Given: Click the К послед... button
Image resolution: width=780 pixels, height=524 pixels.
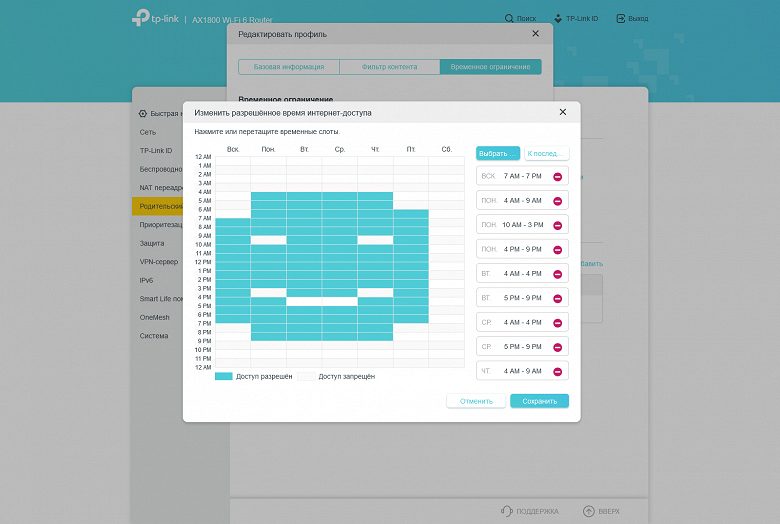Looking at the screenshot, I should 546,153.
